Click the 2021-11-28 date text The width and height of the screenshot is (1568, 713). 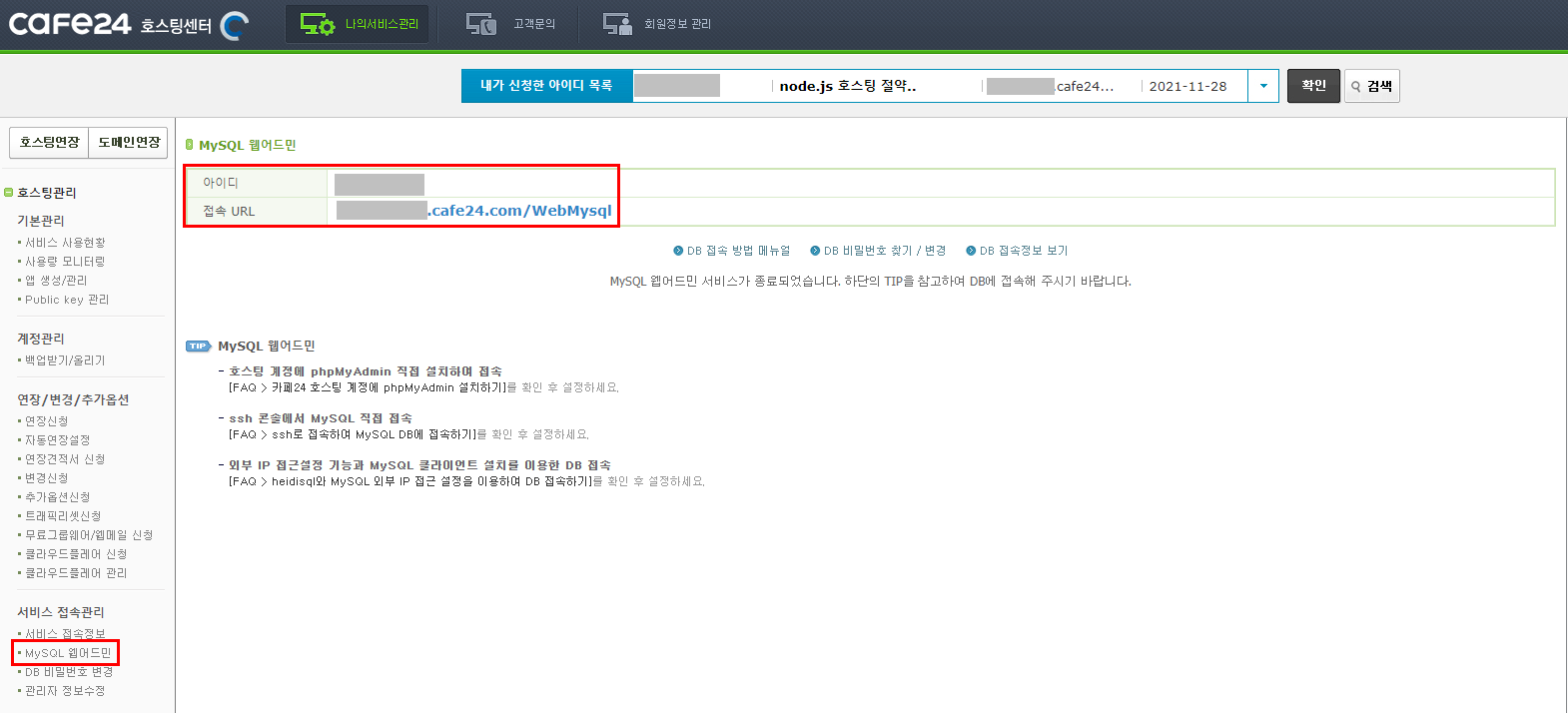[1187, 86]
